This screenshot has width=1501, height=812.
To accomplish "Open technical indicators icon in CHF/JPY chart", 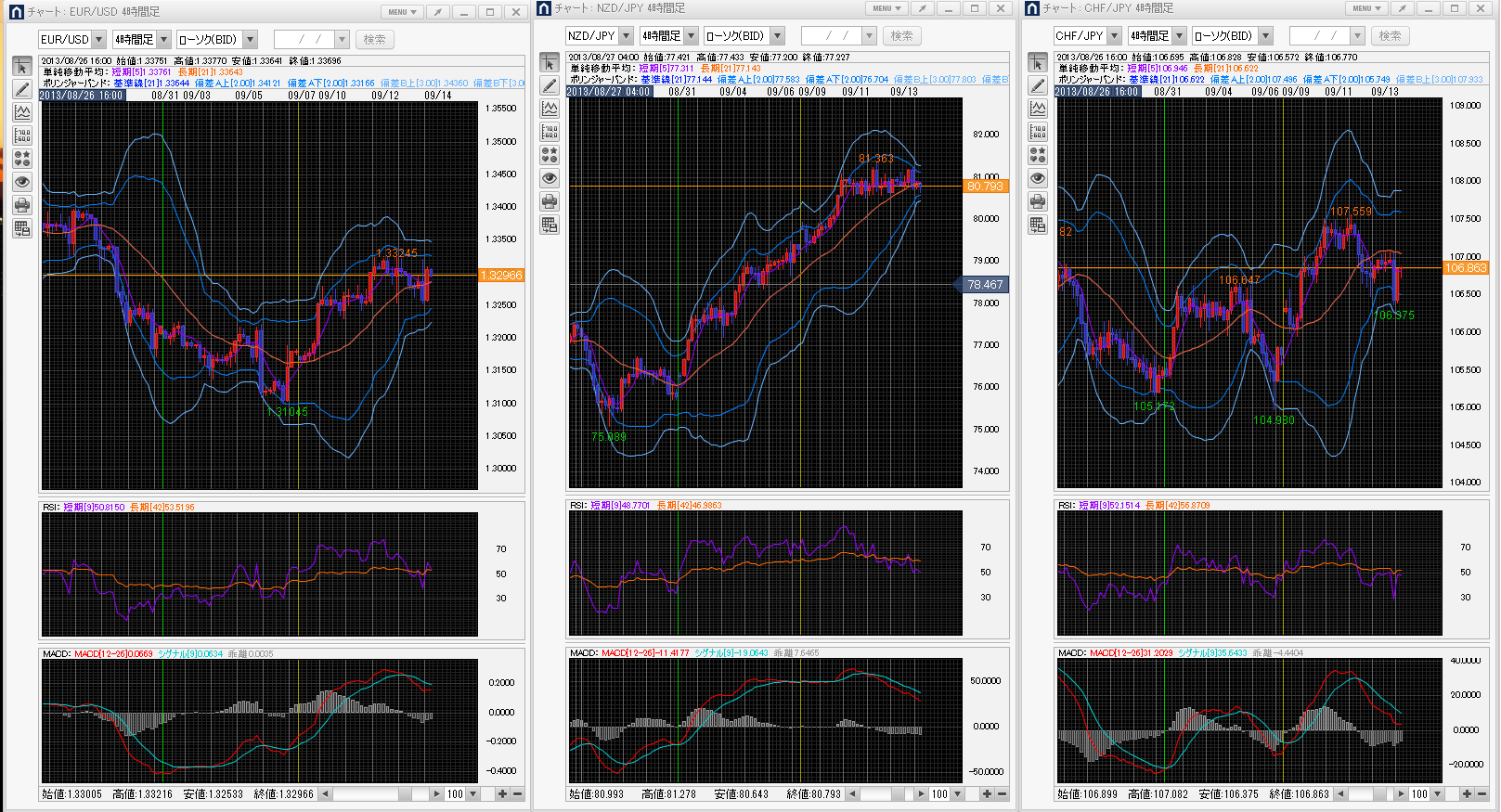I will point(1038,109).
